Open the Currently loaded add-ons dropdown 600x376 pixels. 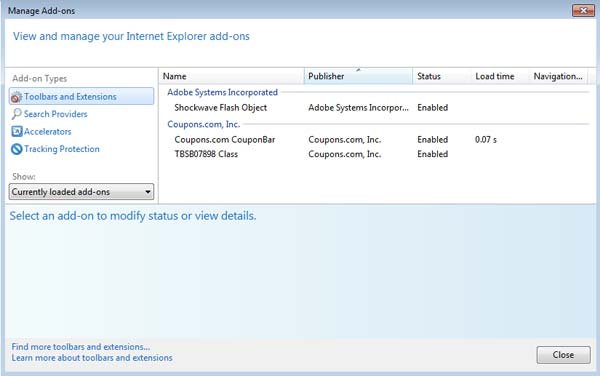(x=81, y=192)
